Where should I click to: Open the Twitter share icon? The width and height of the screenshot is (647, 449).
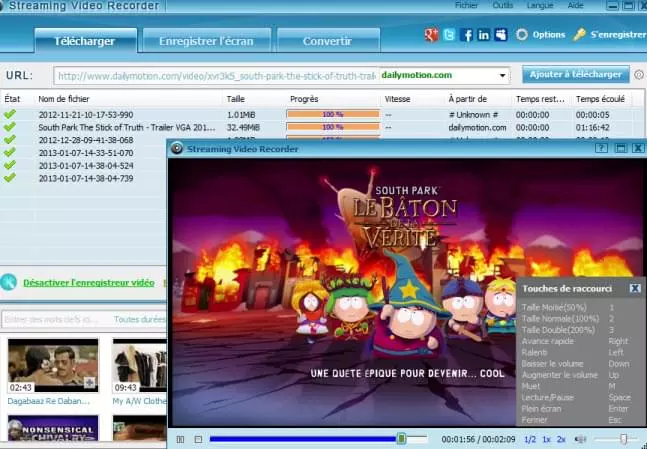[449, 35]
